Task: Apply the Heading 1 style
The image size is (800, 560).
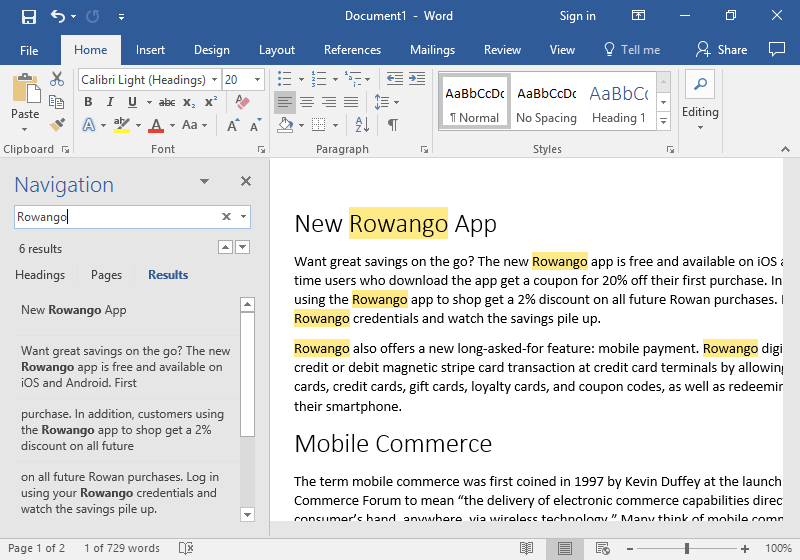Action: click(617, 104)
